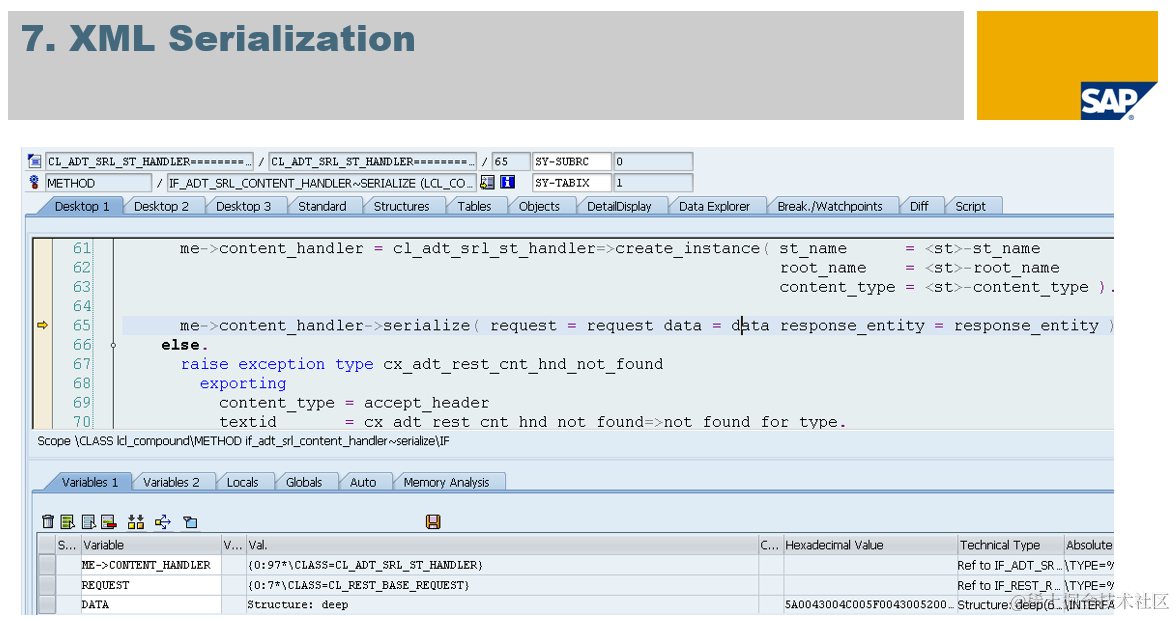Click the CL_REST_BASE_REQUEST class value cell
Viewport: 1176px width, 618px height.
pyautogui.click(x=502, y=585)
